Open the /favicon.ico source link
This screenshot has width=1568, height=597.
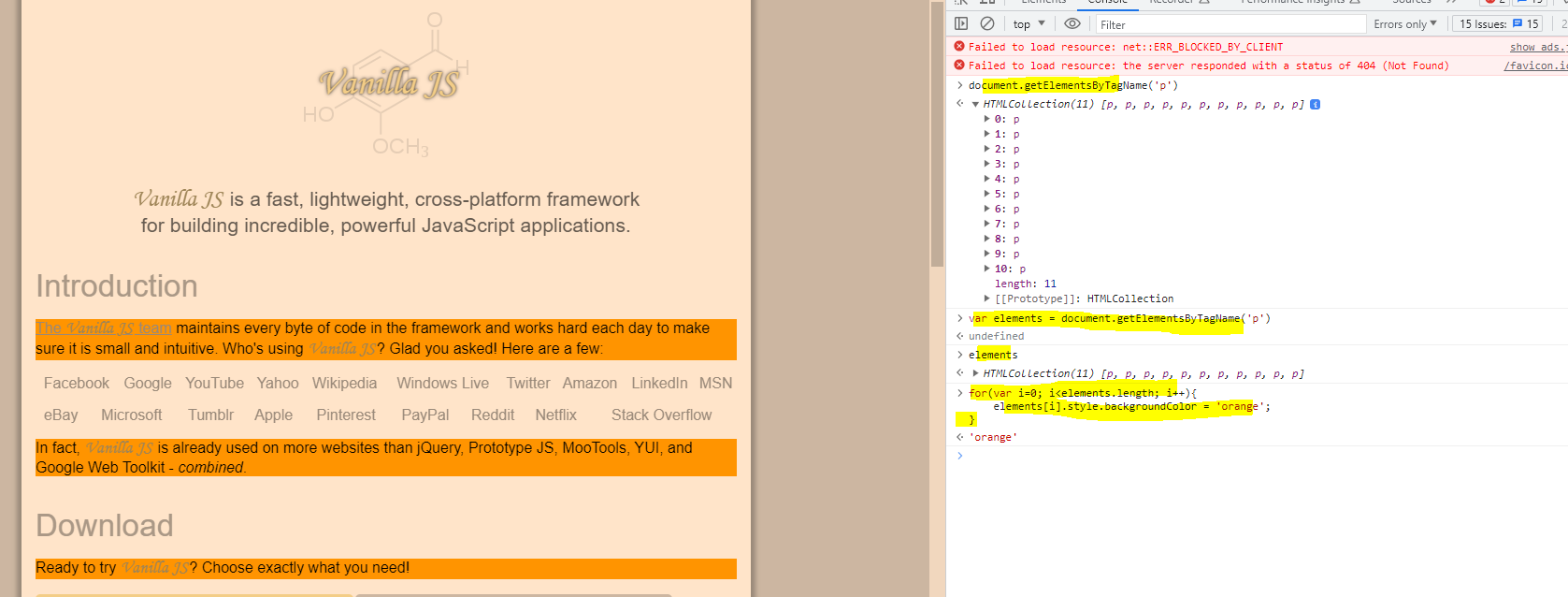(x=1535, y=66)
